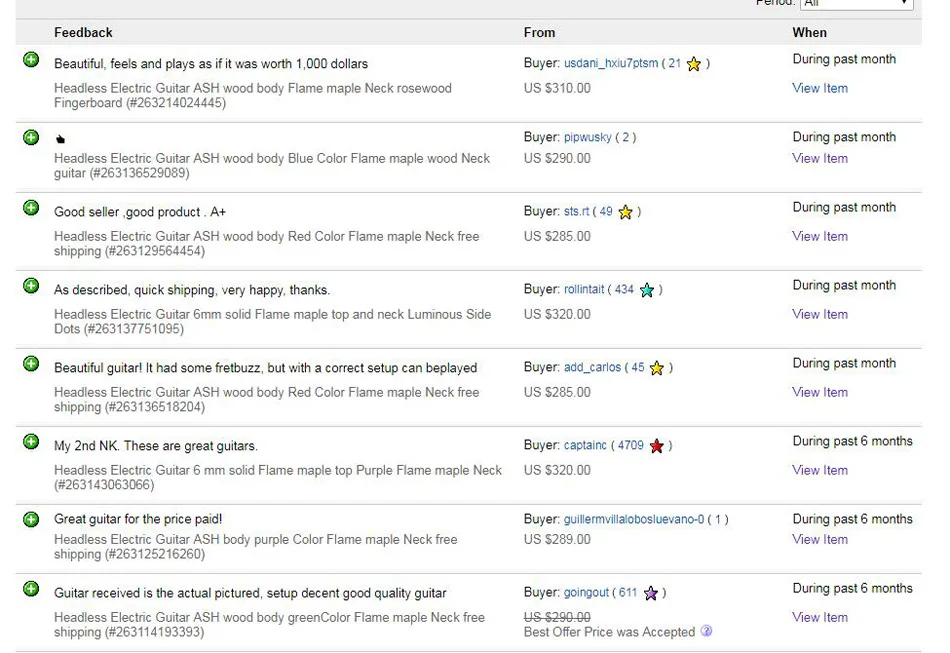Click comment "As described, quick shipping, very happy"
Image resolution: width=950 pixels, height=653 pixels.
192,290
